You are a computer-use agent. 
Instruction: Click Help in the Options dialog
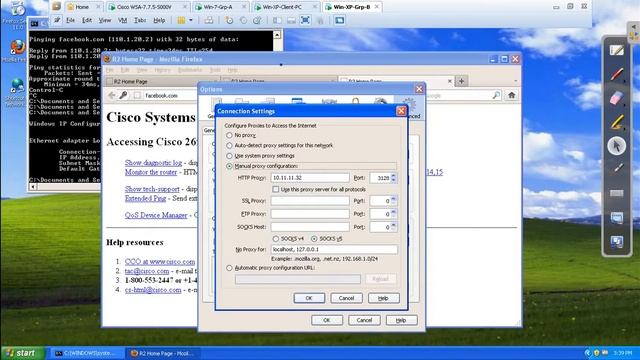point(401,320)
